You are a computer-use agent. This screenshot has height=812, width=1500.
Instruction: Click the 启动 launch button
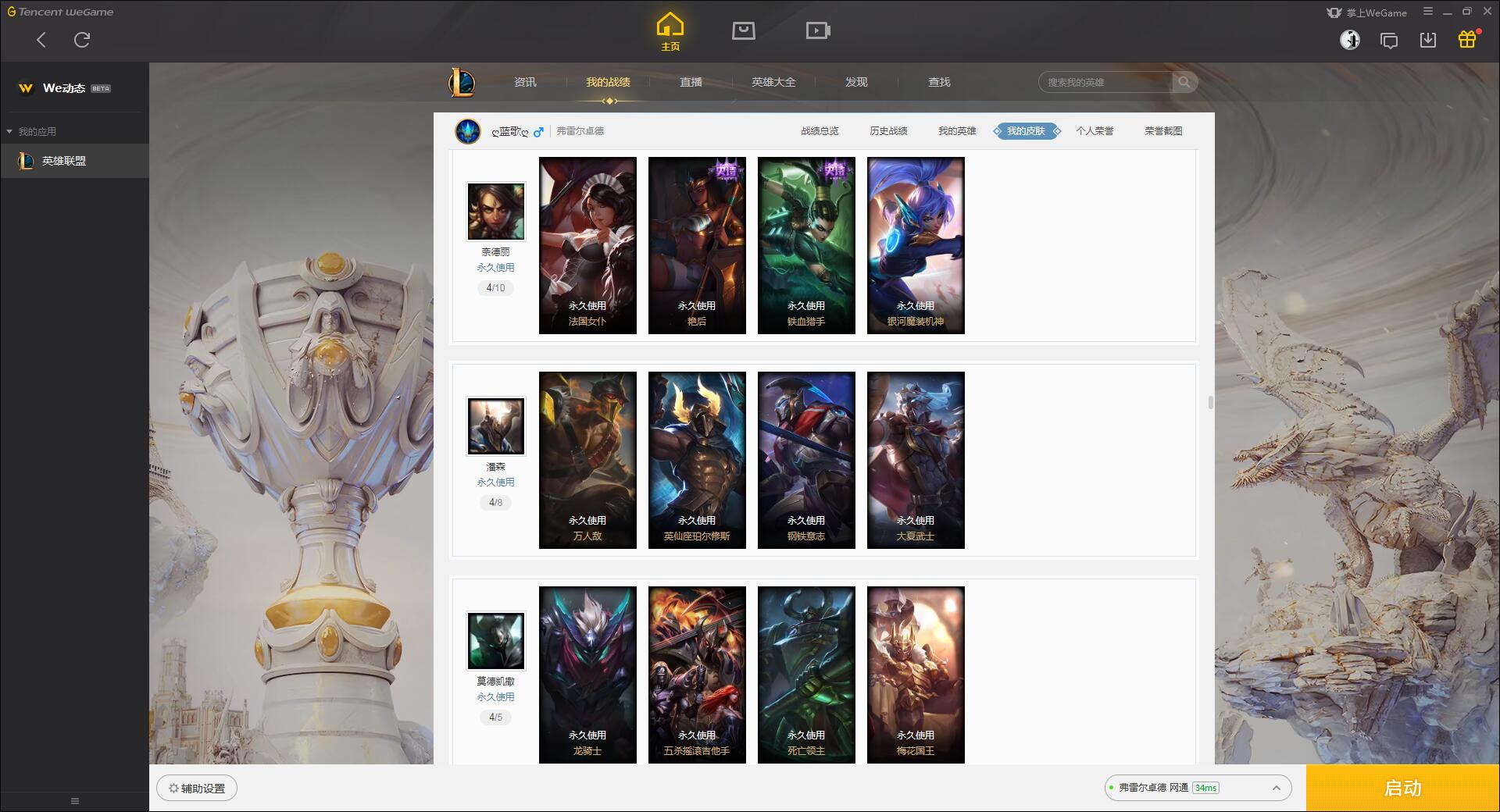(1402, 789)
